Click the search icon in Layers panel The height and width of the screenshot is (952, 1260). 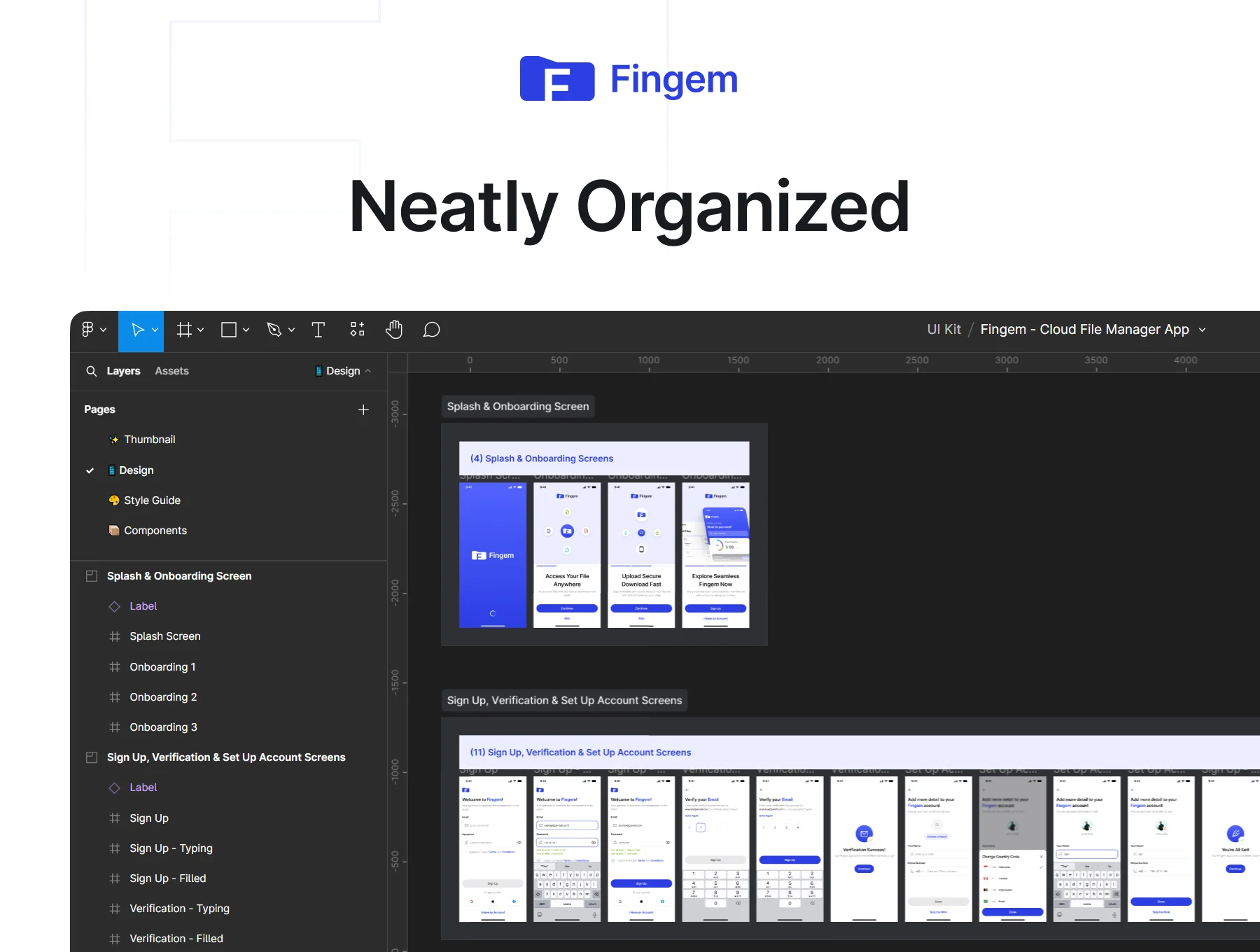pos(91,371)
